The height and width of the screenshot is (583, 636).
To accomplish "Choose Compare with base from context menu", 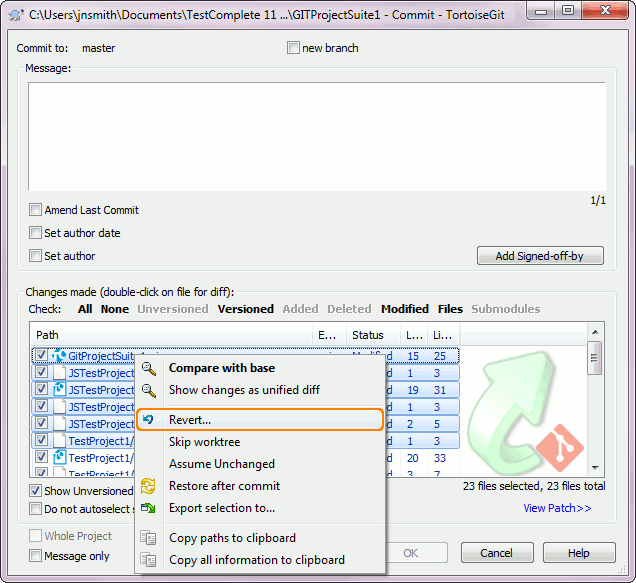I will pos(260,368).
